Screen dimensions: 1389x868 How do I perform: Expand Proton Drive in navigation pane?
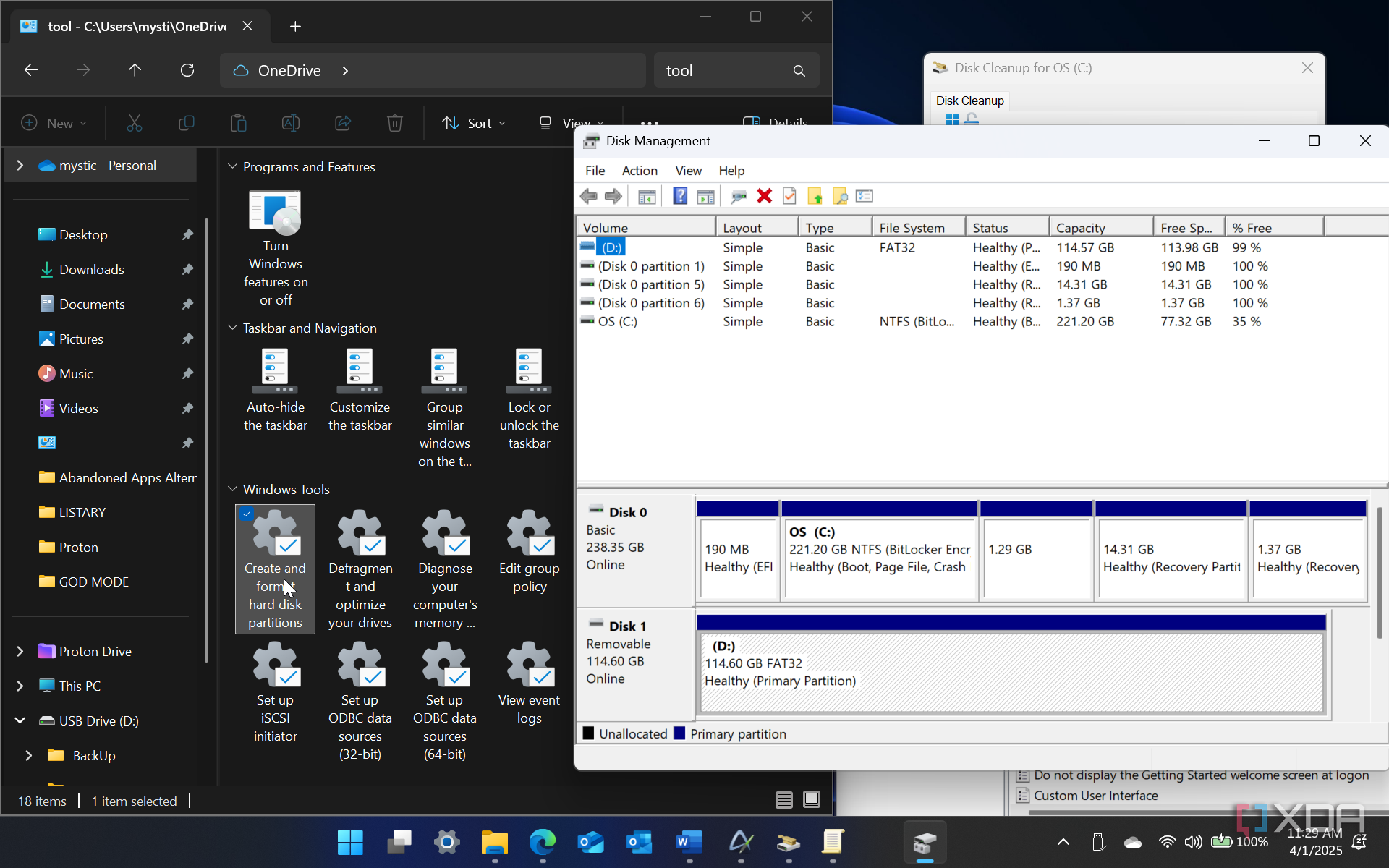(20, 652)
